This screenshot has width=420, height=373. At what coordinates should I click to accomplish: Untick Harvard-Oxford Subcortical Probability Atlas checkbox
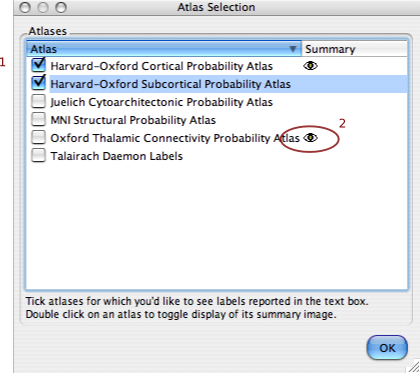point(39,83)
